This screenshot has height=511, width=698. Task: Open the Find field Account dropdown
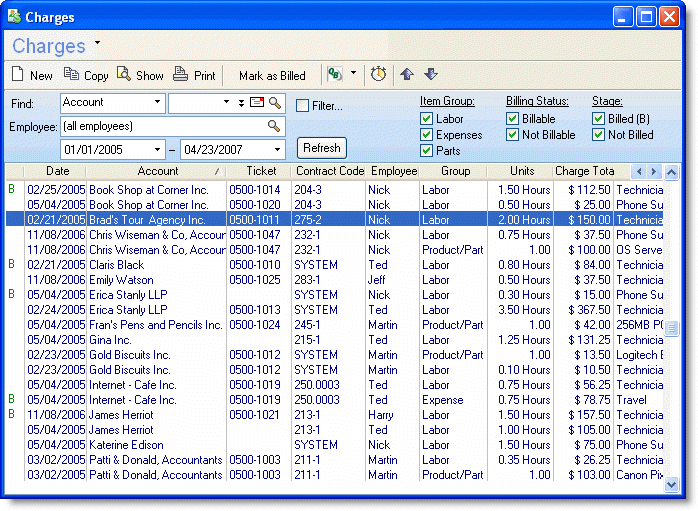click(x=158, y=103)
